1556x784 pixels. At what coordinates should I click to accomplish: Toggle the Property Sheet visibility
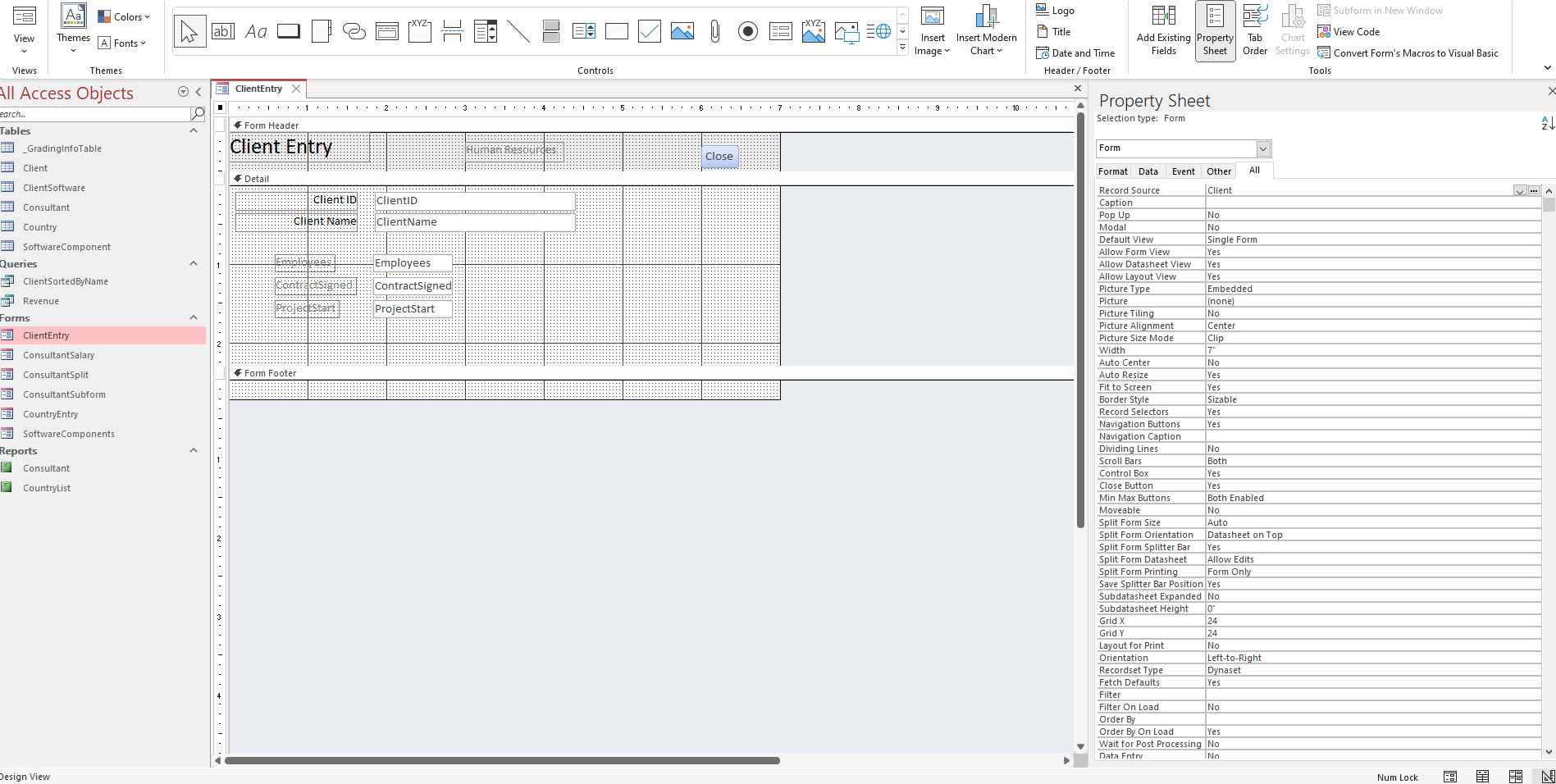click(1215, 31)
